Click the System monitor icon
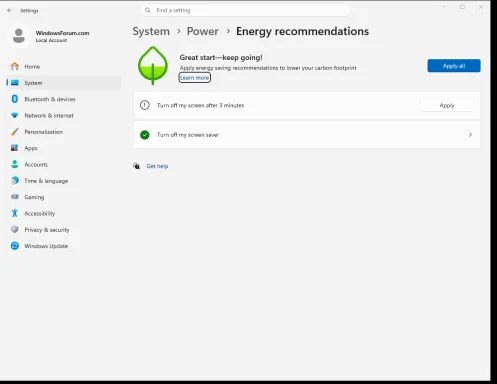This screenshot has height=384, width=497. tap(15, 83)
